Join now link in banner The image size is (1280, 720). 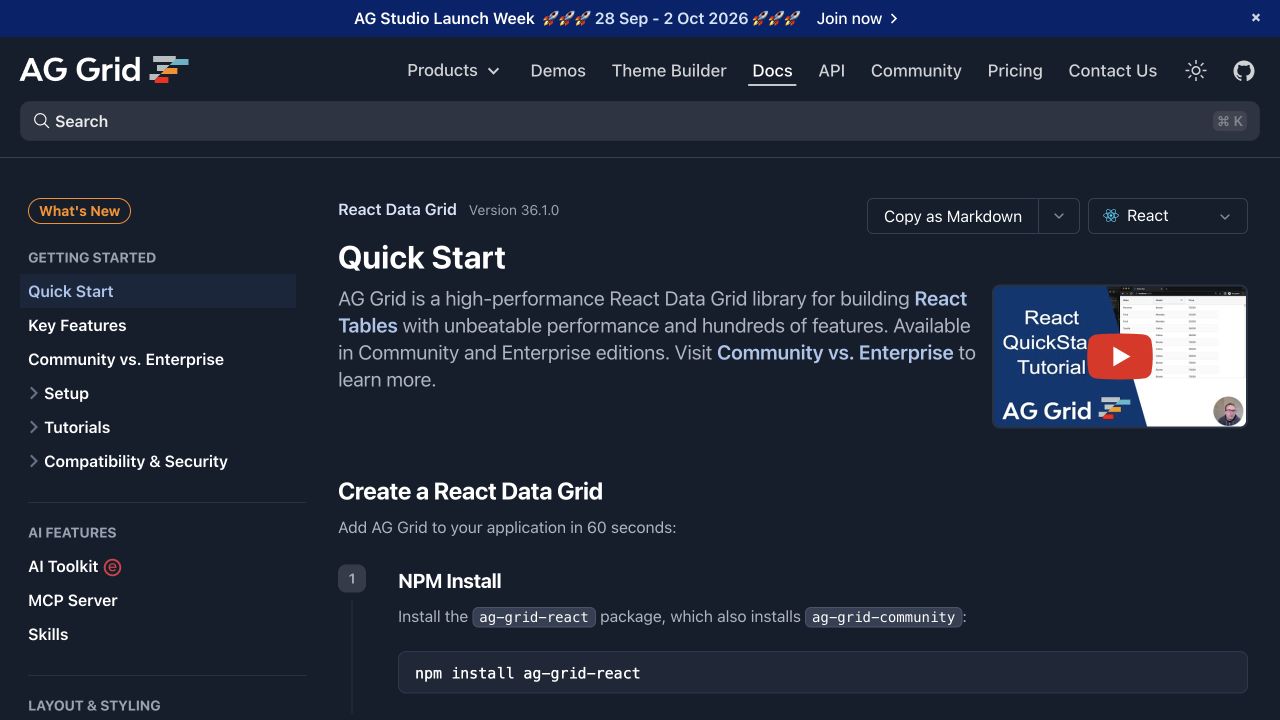click(x=857, y=18)
